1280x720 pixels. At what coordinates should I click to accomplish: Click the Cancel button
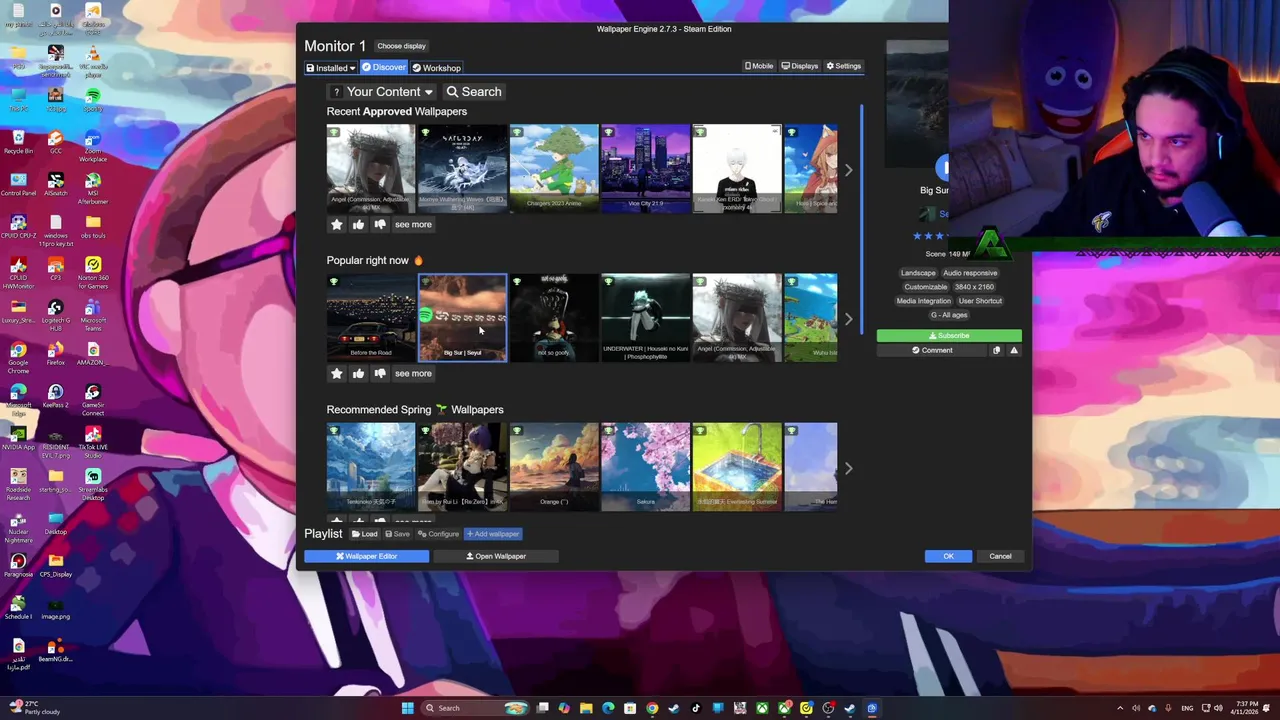click(1000, 556)
